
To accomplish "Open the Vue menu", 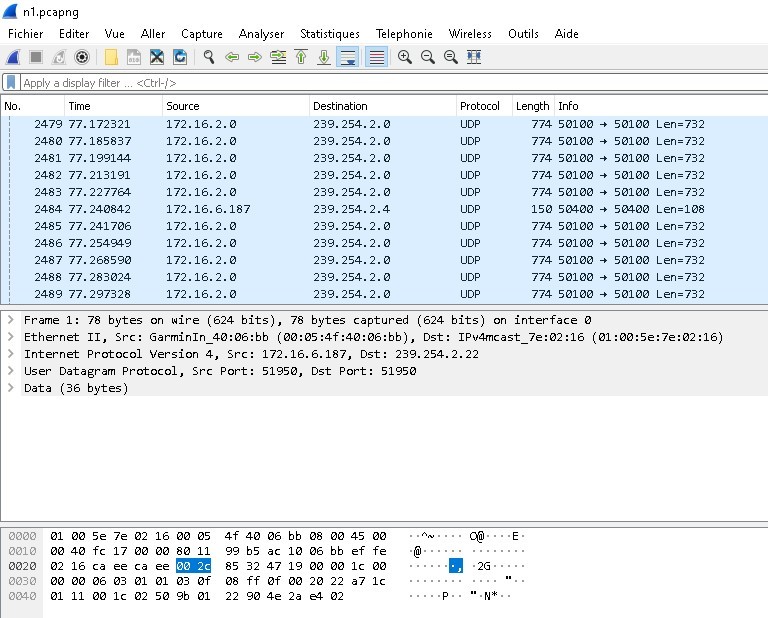I will pyautogui.click(x=115, y=34).
